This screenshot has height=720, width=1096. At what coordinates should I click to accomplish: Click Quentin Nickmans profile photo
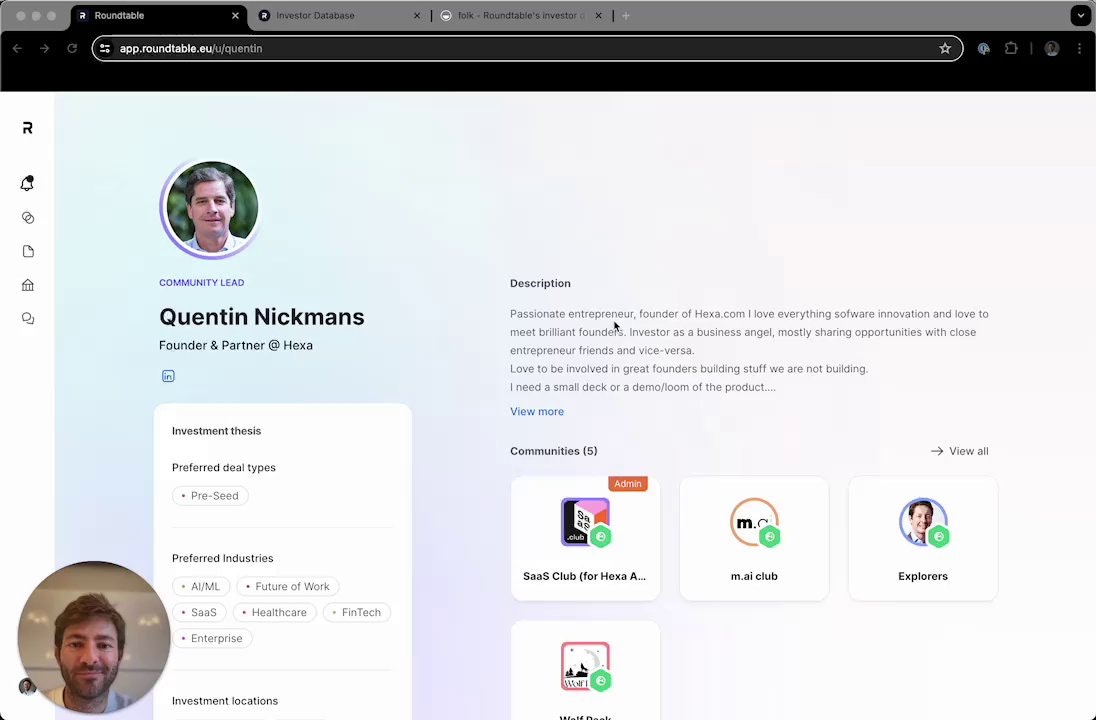click(x=211, y=208)
